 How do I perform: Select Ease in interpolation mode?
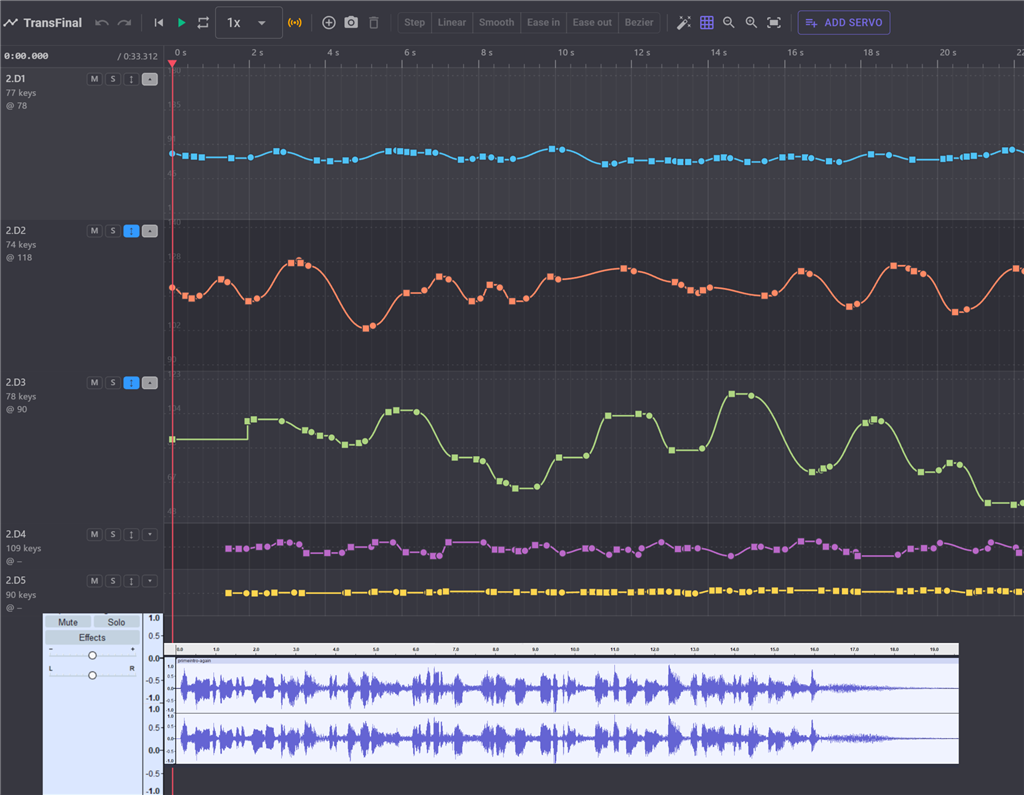543,22
